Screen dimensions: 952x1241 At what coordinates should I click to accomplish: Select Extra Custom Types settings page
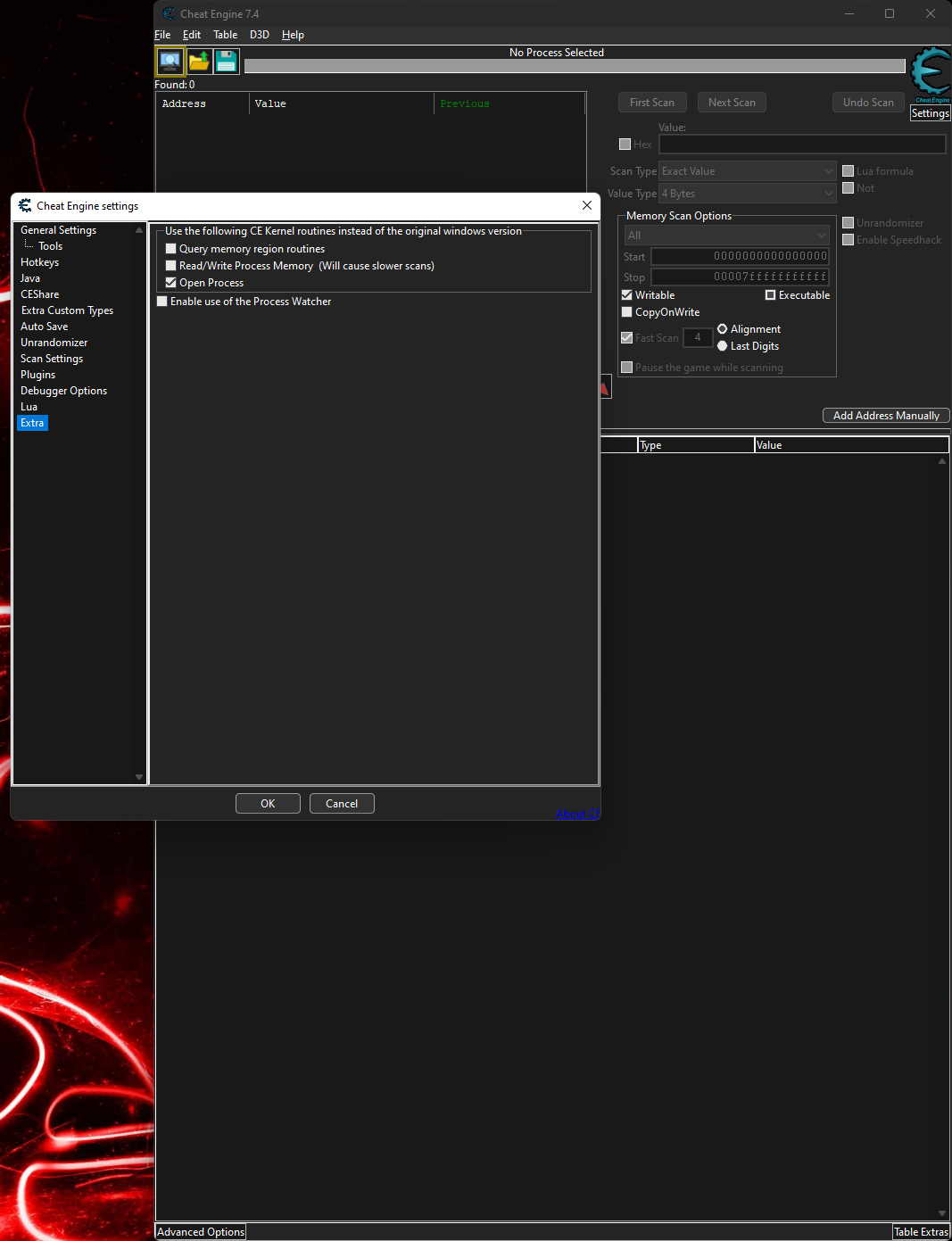coord(68,310)
